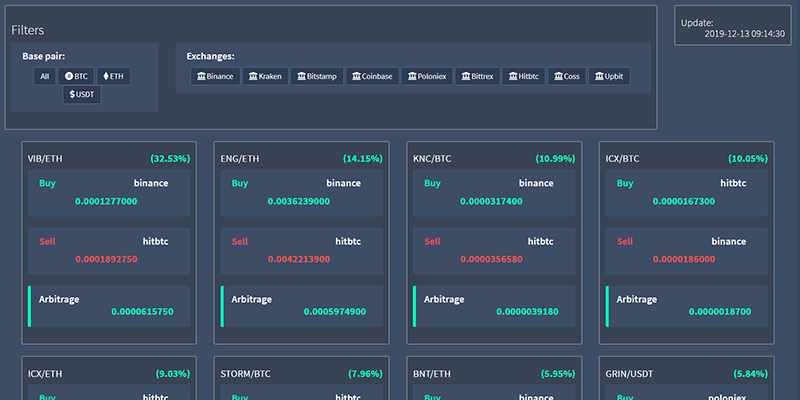Click ICX/BTC arbitrage value 0.0000018700

(720, 312)
